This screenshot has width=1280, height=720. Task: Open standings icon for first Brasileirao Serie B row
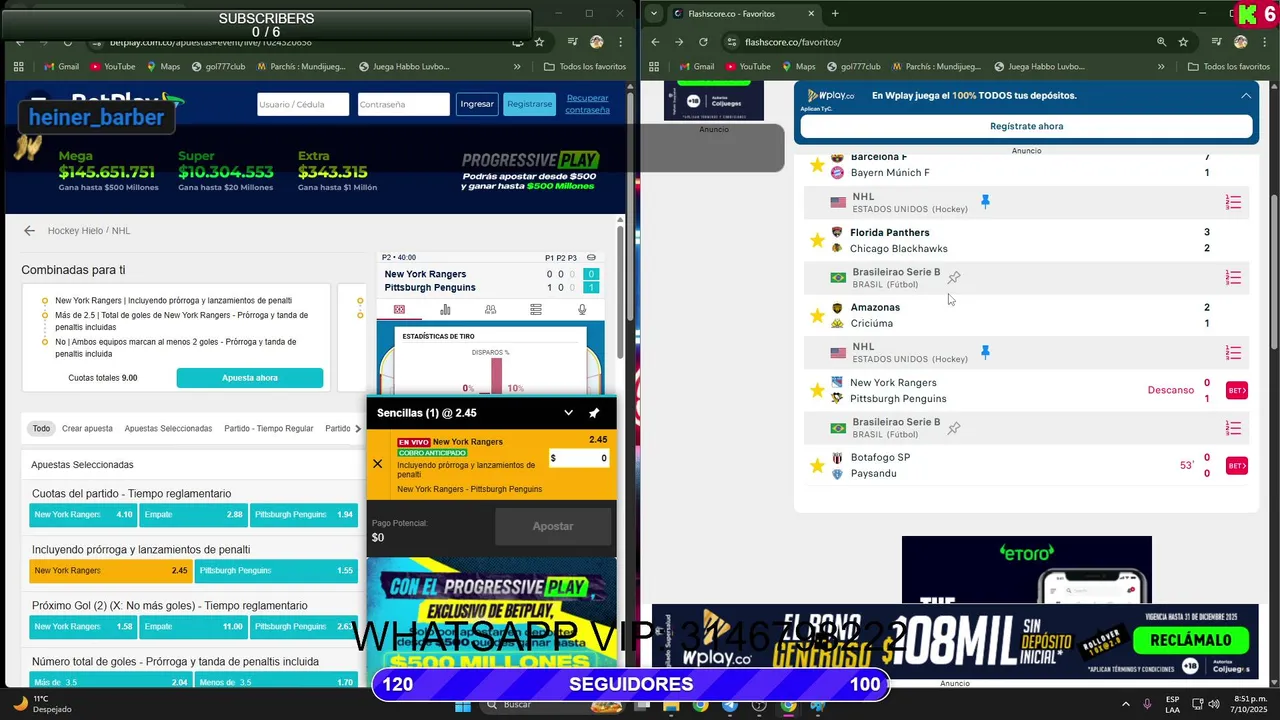click(x=1233, y=278)
